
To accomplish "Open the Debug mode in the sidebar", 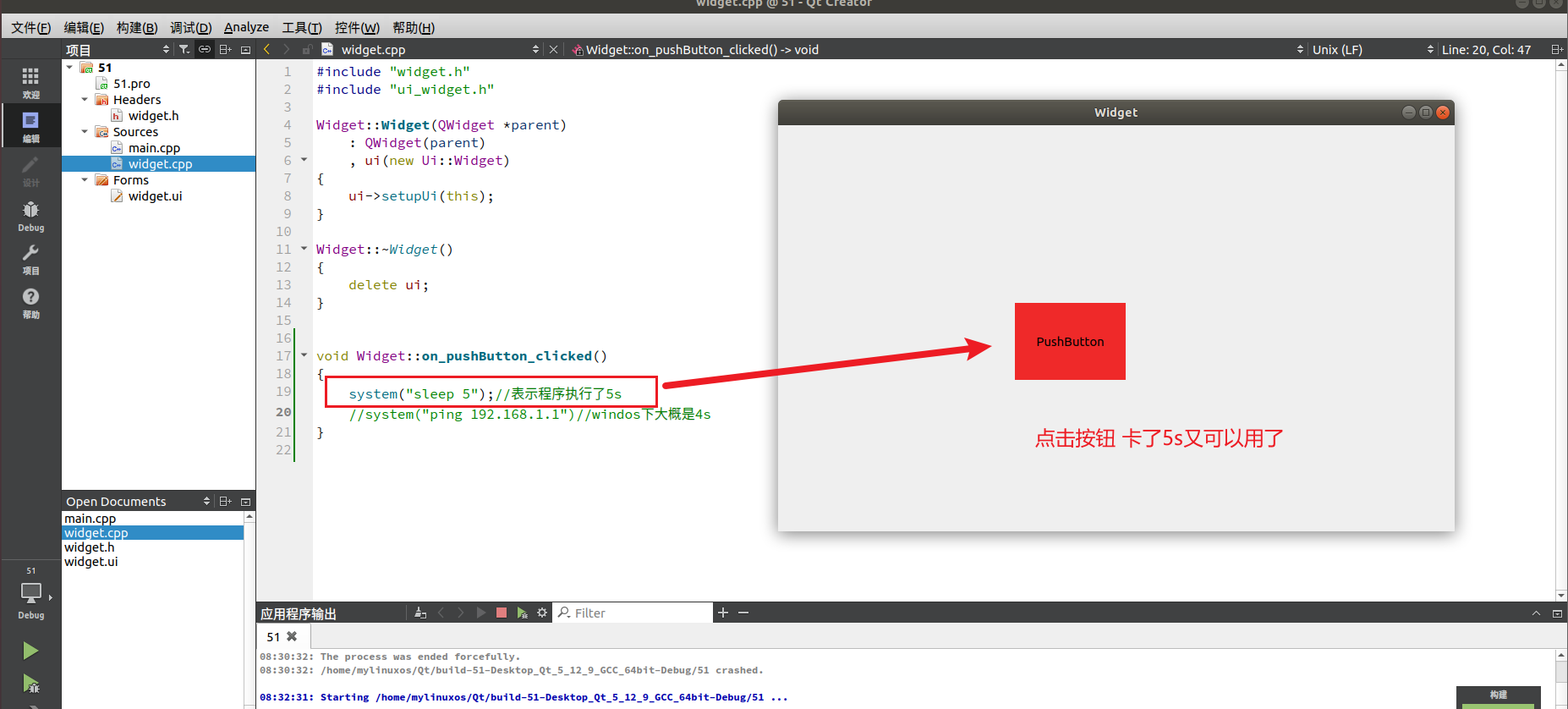I will point(30,216).
